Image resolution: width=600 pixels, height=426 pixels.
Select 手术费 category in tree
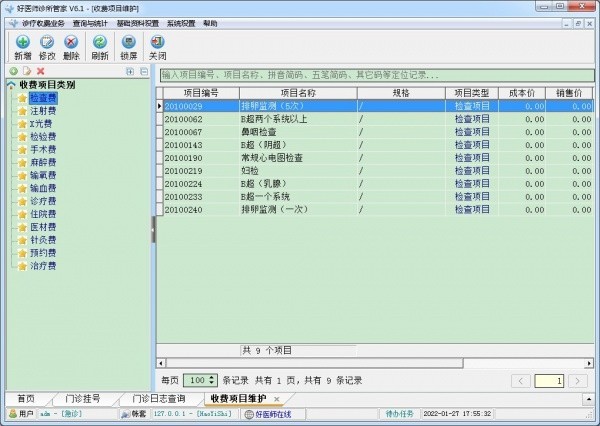[43, 150]
